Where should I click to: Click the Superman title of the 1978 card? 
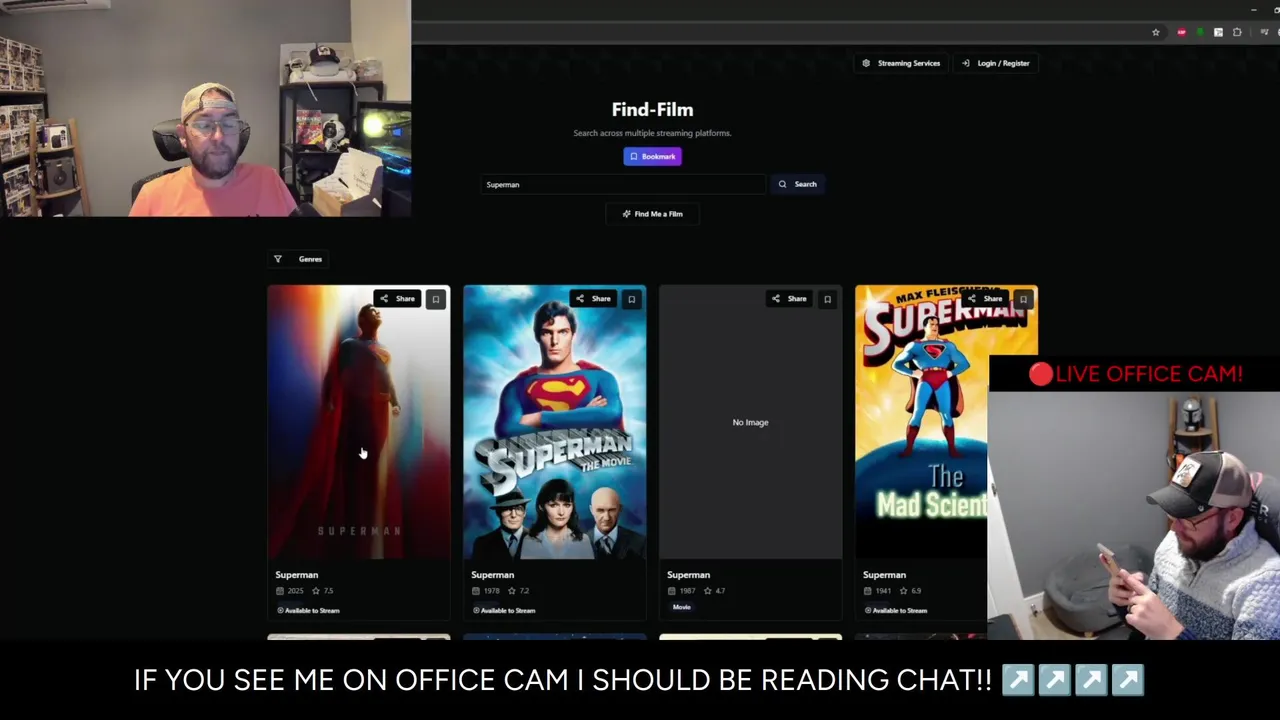click(x=493, y=575)
